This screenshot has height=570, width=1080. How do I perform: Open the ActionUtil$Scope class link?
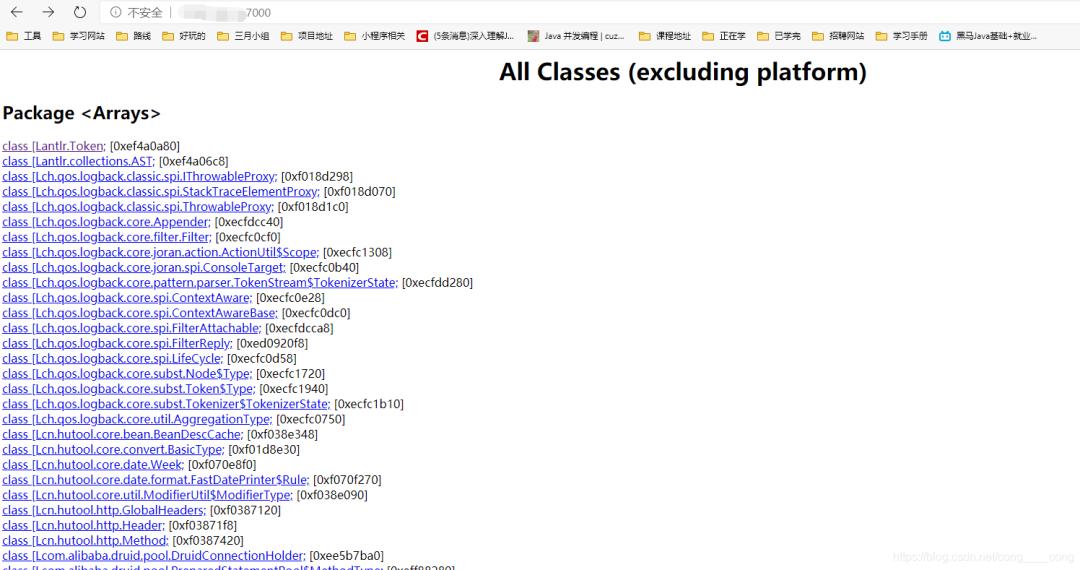(160, 252)
